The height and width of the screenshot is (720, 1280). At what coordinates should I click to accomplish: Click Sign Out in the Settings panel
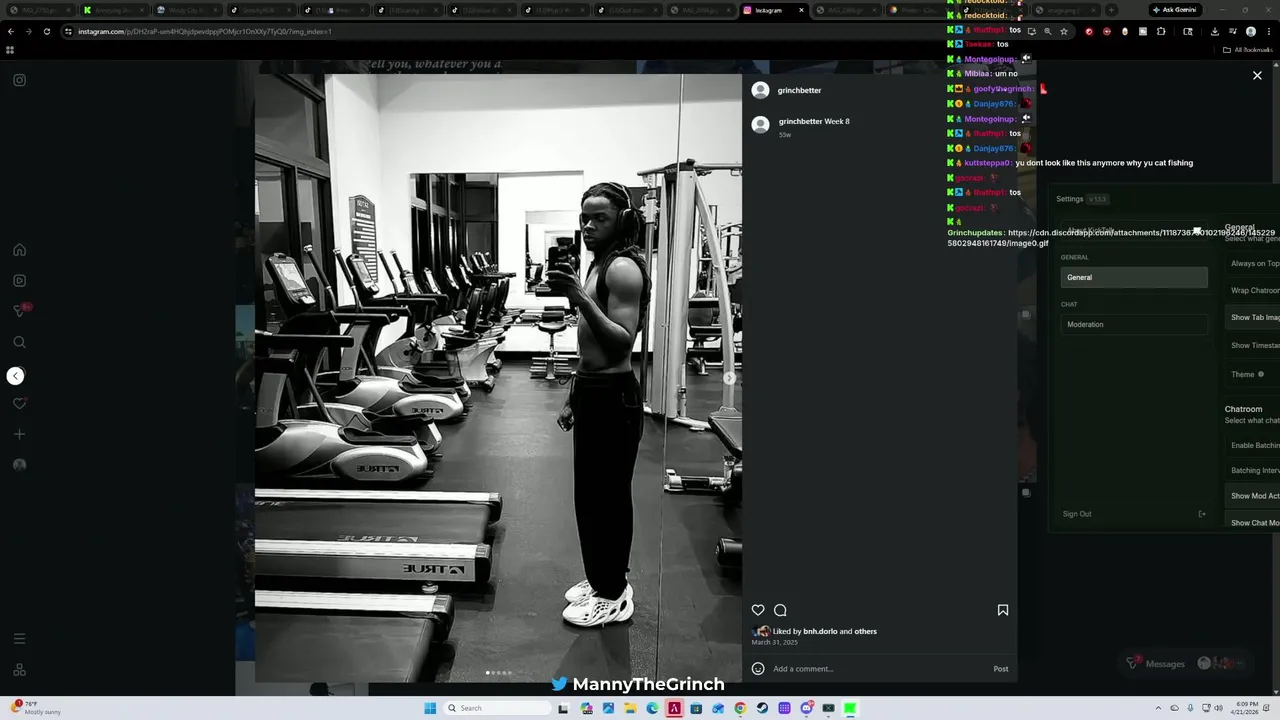[1077, 514]
